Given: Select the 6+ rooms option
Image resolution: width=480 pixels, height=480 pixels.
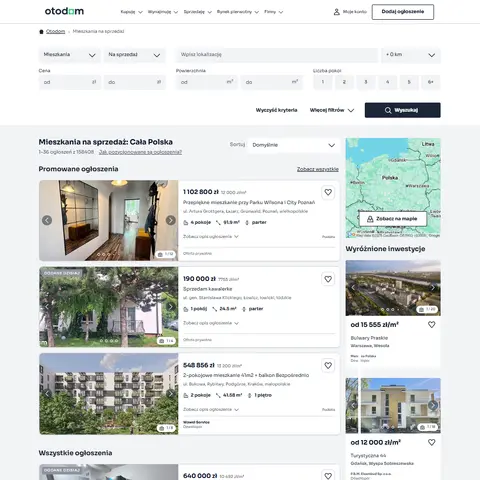Looking at the screenshot, I should click(x=431, y=82).
